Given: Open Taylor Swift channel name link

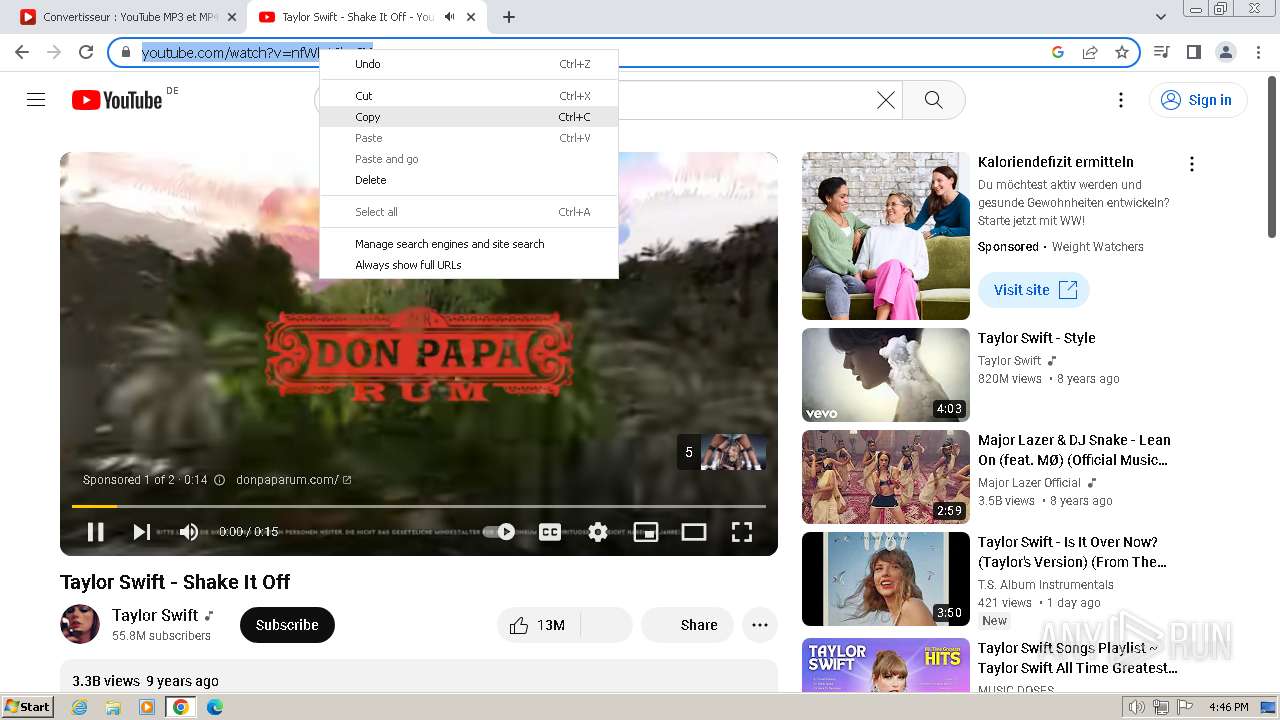Looking at the screenshot, I should tap(155, 615).
